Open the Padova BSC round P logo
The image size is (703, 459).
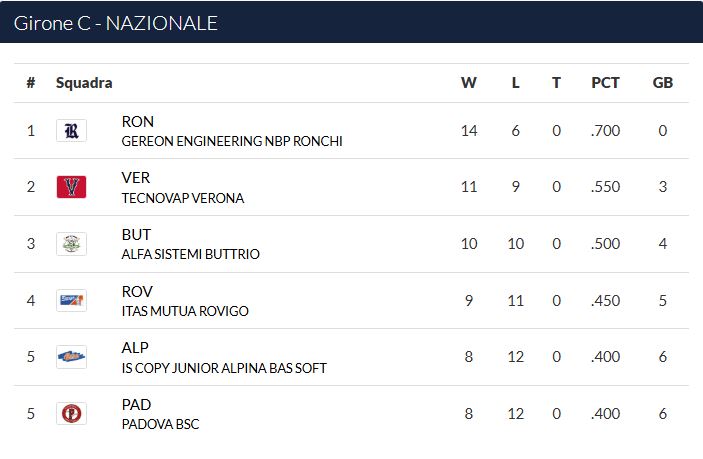pos(71,413)
